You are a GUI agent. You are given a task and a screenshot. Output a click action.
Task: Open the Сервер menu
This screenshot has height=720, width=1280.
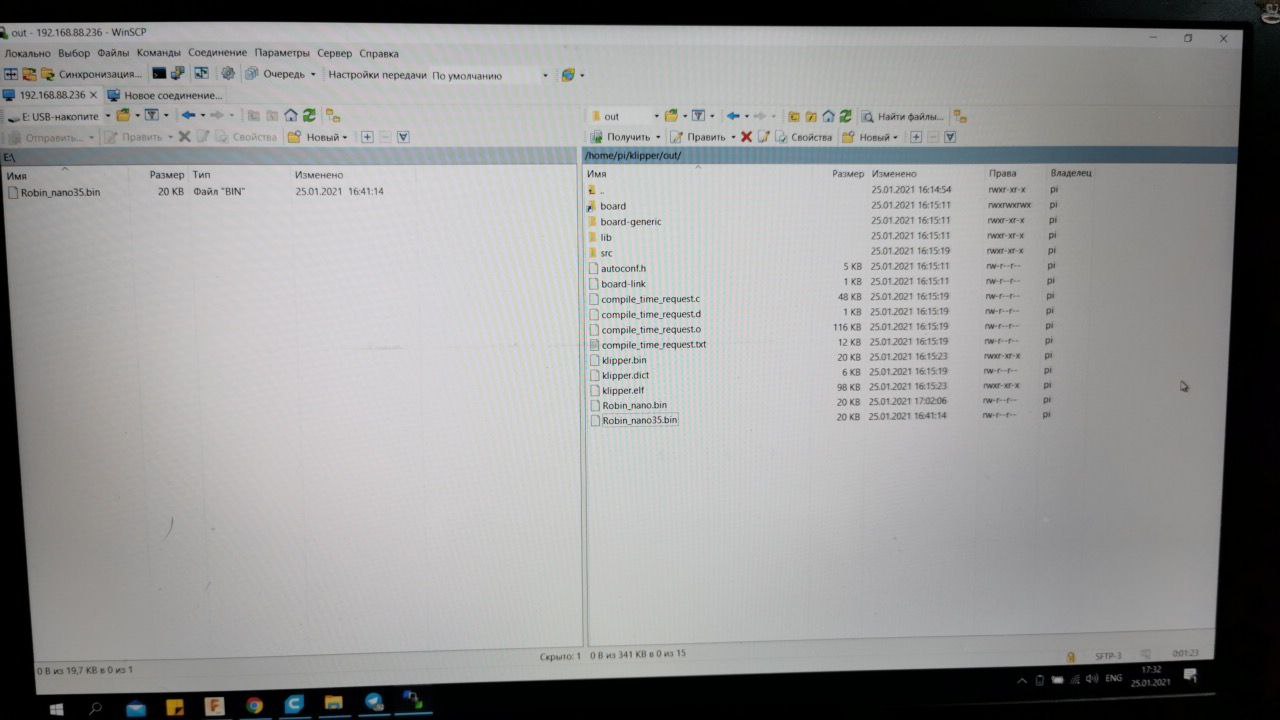334,53
